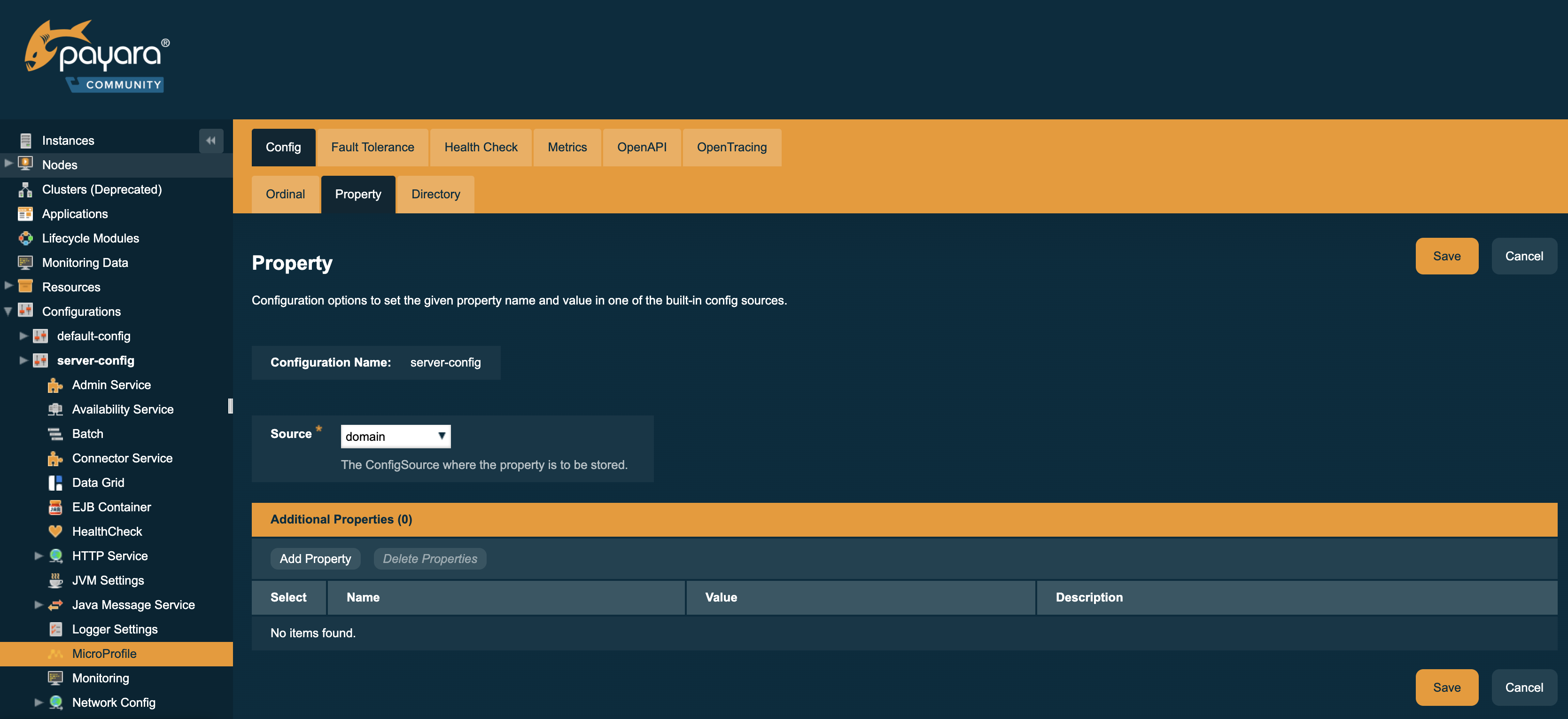This screenshot has width=1568, height=719.
Task: Click the Nodes icon in sidebar
Action: [x=26, y=164]
